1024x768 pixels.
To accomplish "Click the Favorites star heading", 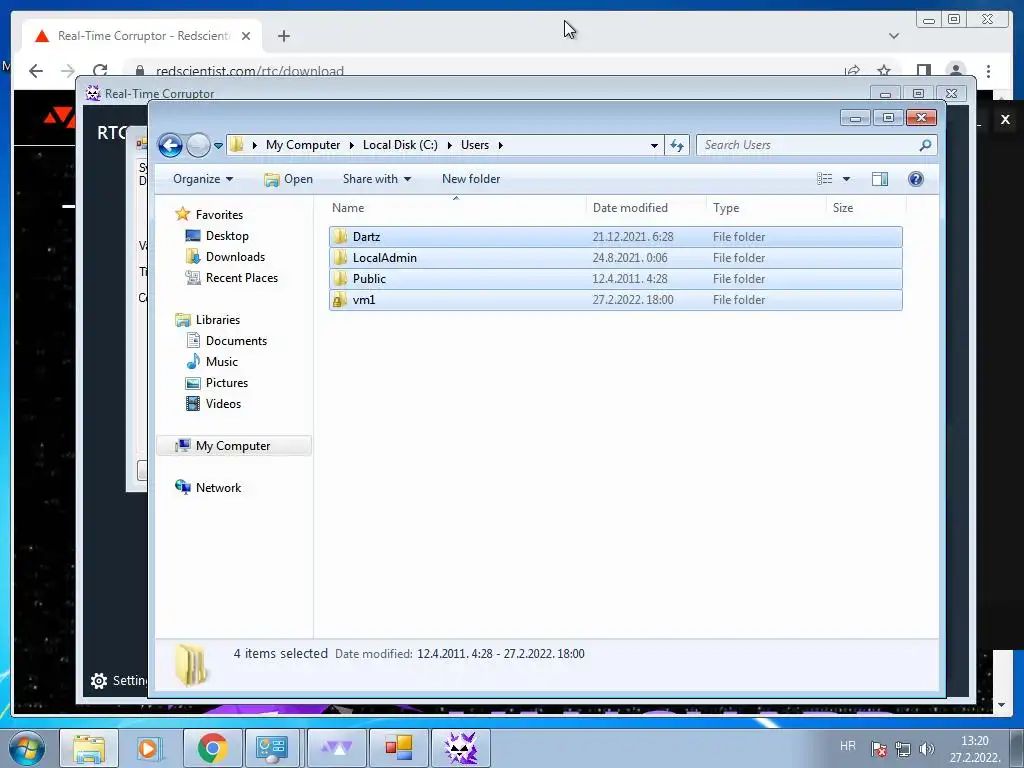I will point(209,214).
